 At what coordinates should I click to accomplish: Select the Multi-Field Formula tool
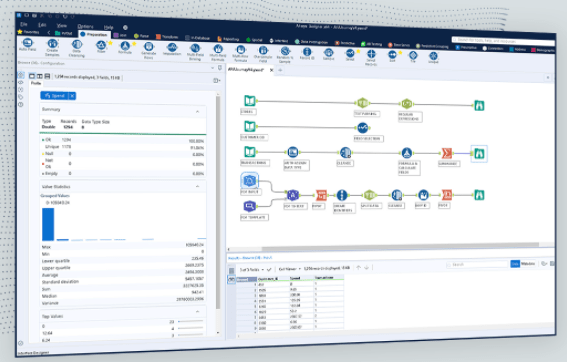click(x=218, y=52)
